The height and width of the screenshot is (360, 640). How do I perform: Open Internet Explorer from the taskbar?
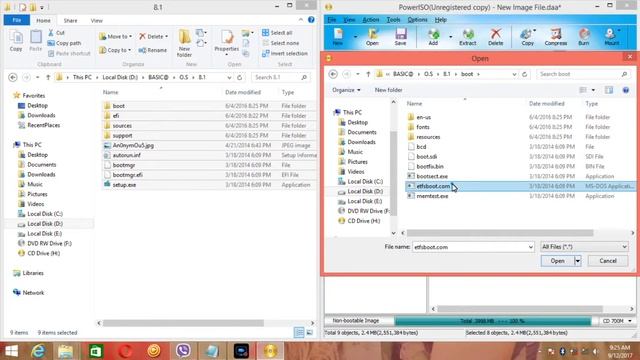[38, 351]
